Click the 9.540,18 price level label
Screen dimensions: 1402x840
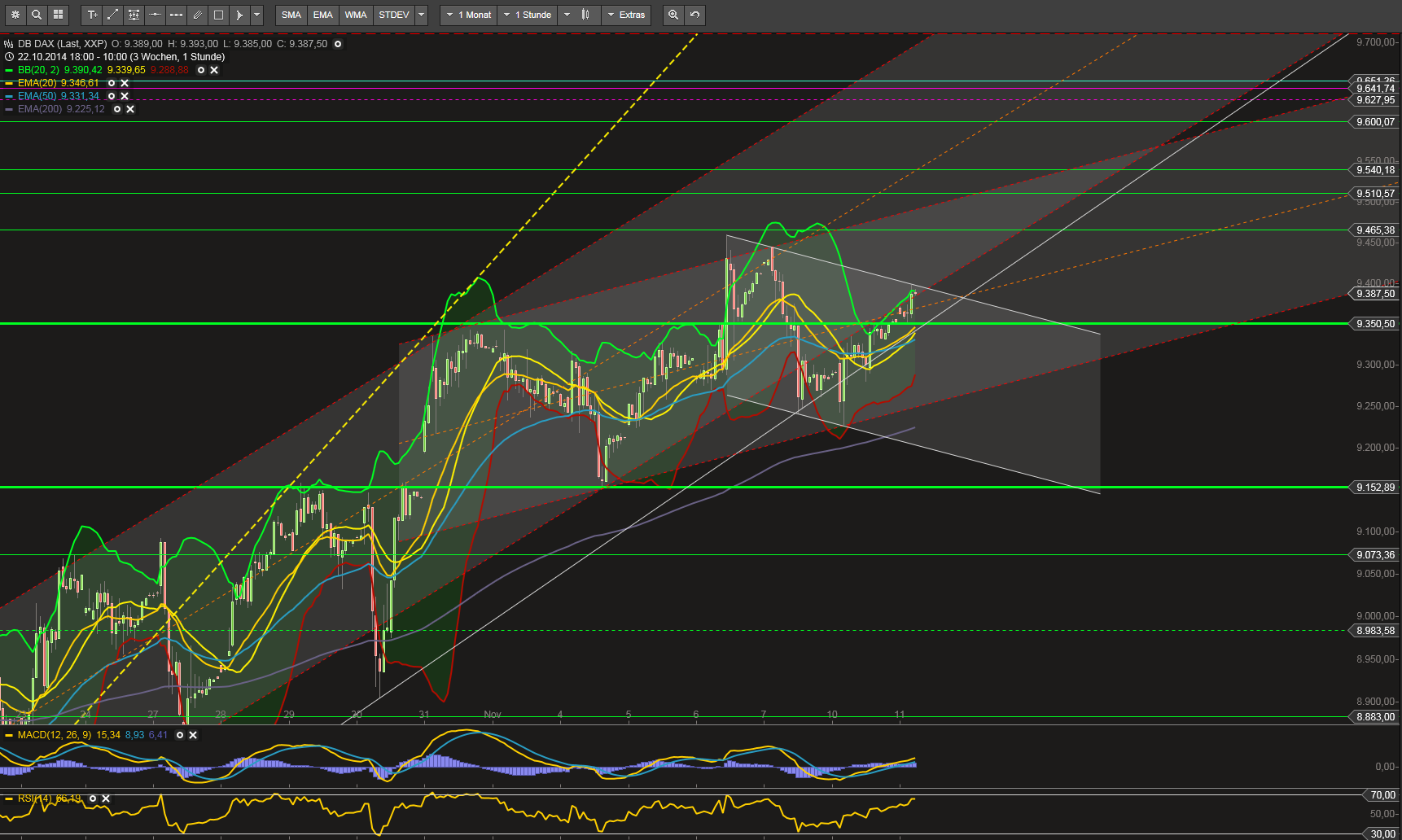tap(1375, 170)
